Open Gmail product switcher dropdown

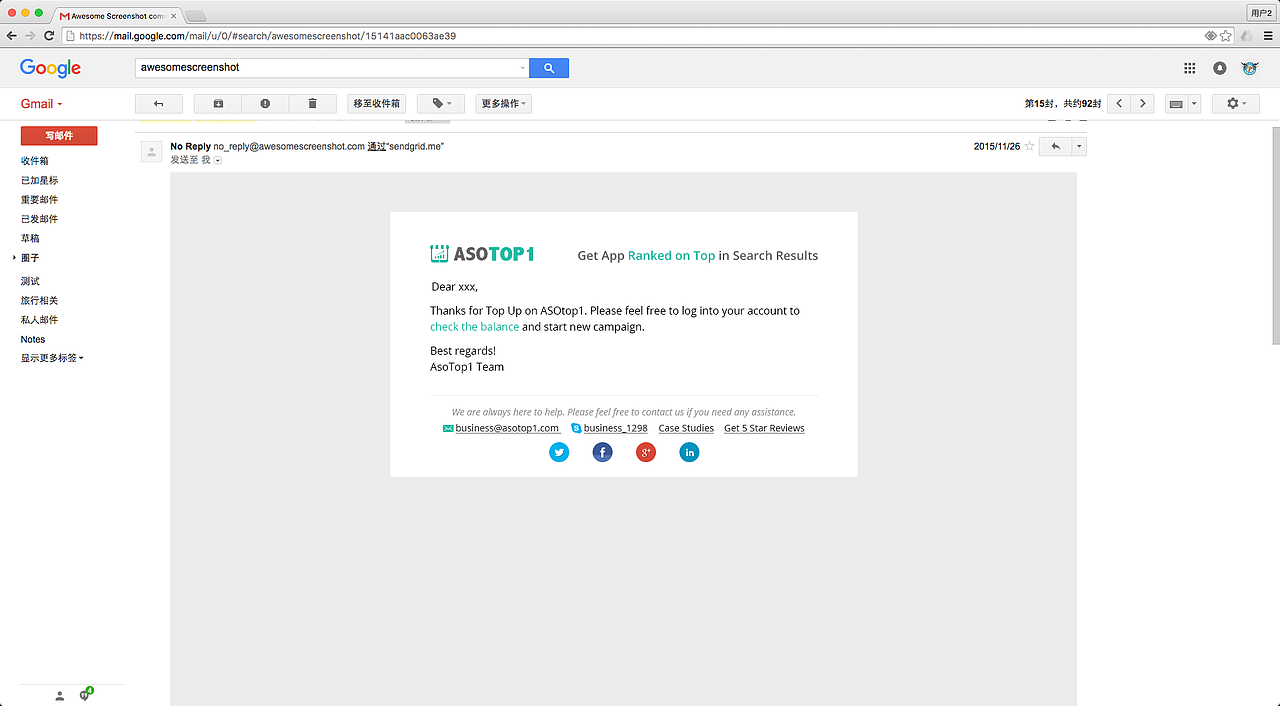pyautogui.click(x=42, y=104)
